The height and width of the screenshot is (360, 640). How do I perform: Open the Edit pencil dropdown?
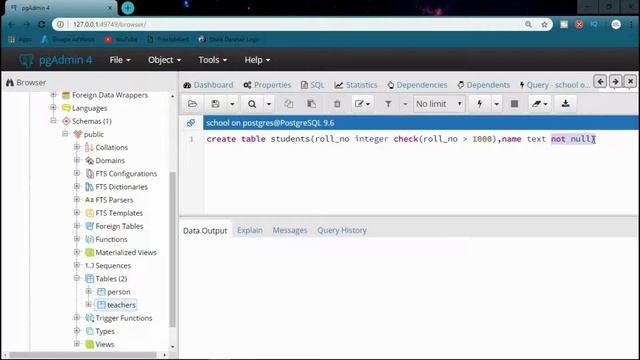click(x=362, y=104)
